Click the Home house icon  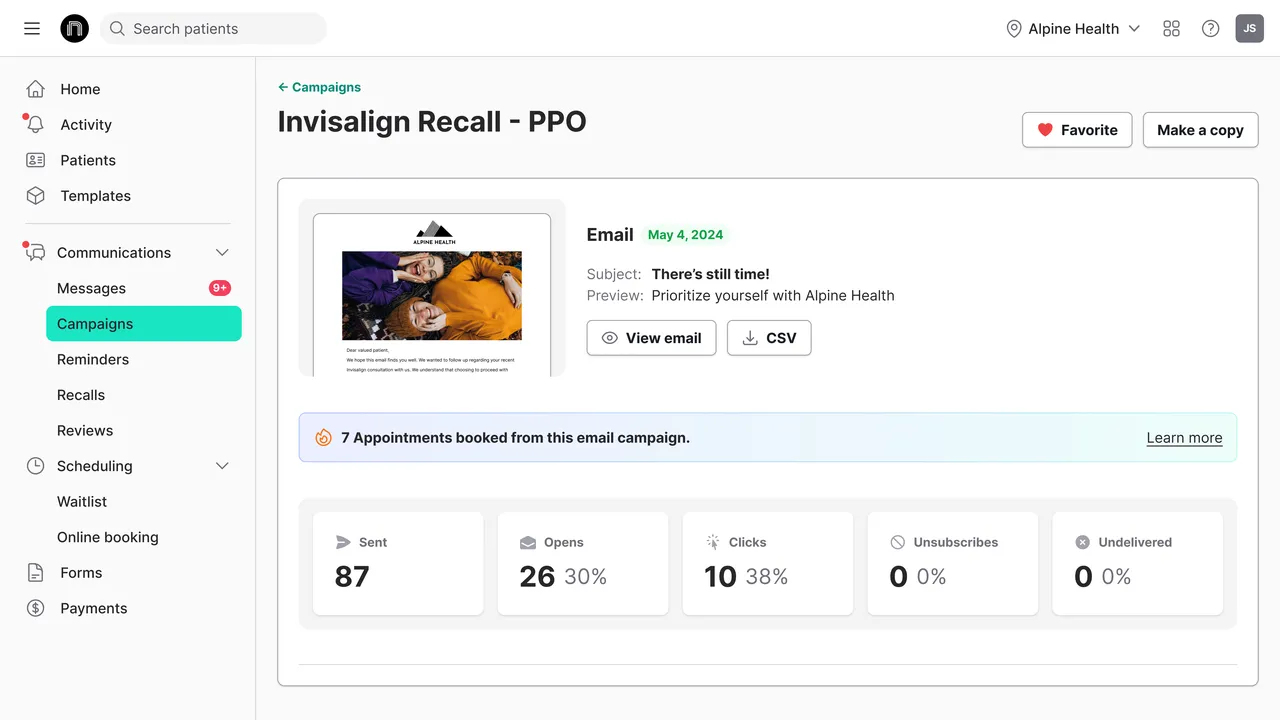coord(36,89)
